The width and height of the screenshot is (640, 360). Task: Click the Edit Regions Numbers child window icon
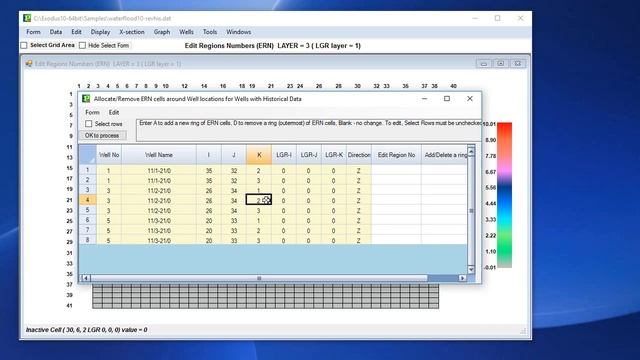pos(29,64)
